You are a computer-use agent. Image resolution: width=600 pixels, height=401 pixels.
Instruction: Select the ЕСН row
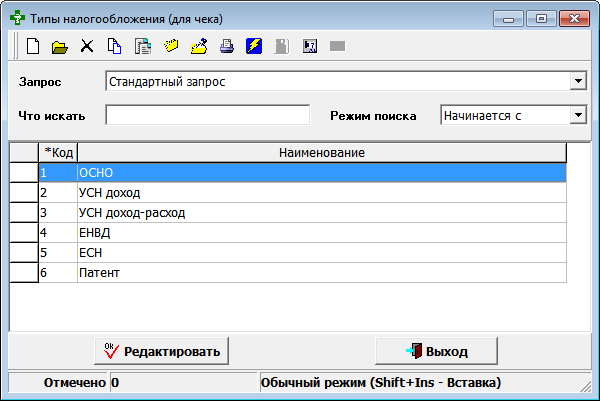pyautogui.click(x=302, y=253)
